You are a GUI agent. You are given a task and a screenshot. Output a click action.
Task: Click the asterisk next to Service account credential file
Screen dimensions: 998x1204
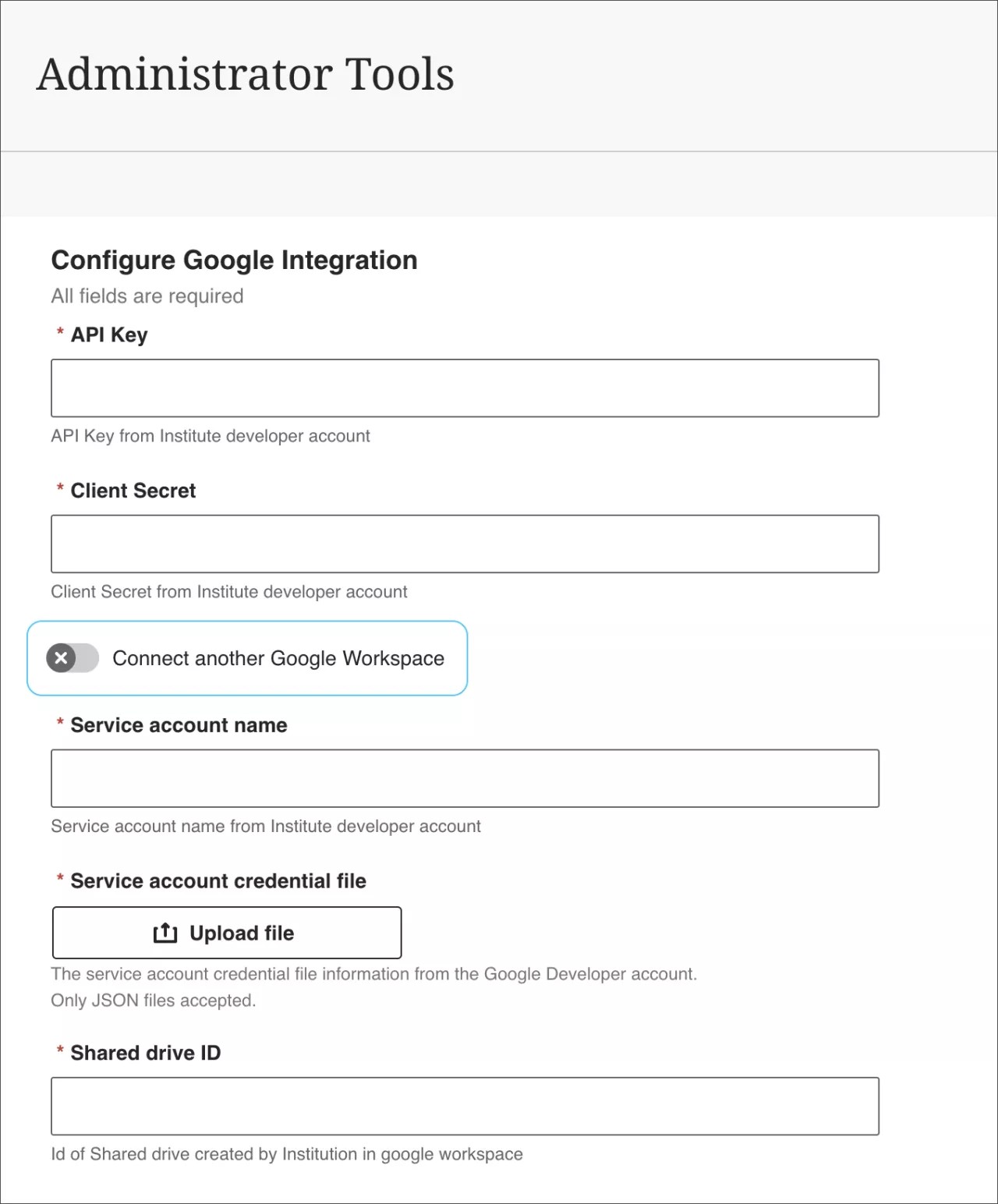(x=58, y=880)
